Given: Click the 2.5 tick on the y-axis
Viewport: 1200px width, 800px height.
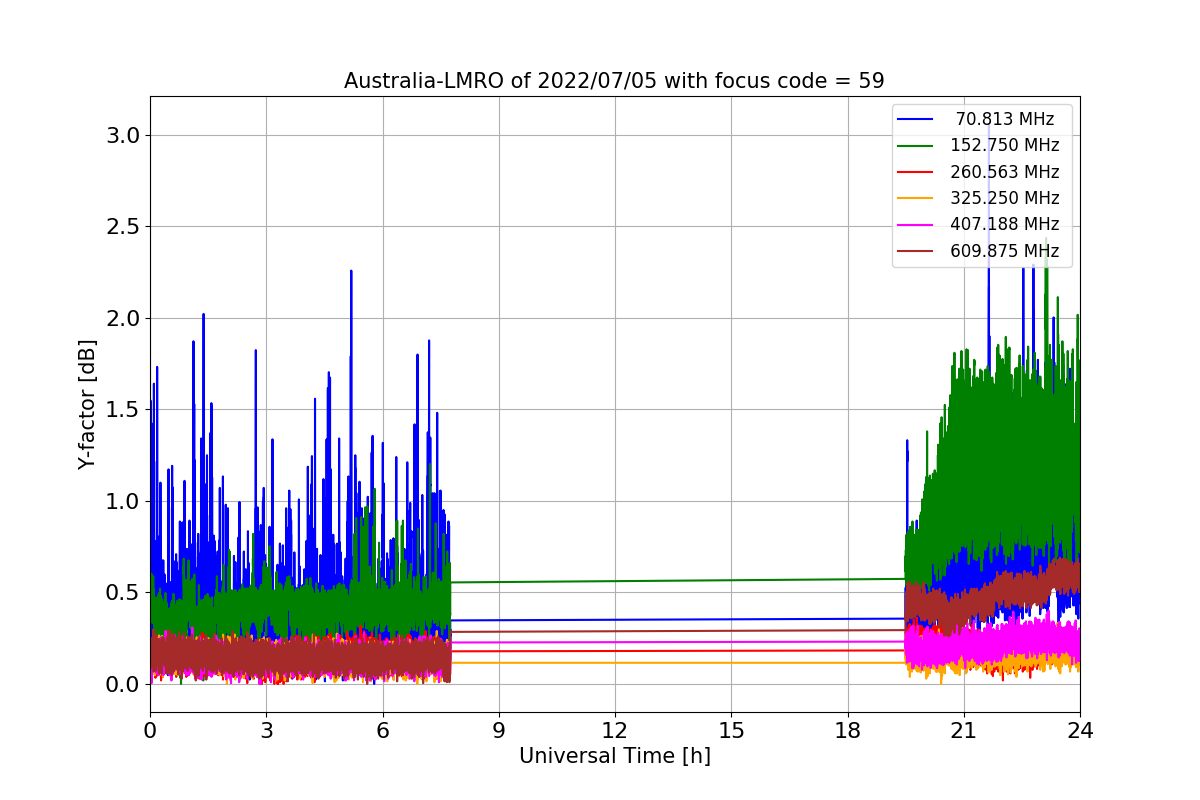Looking at the screenshot, I should 123,226.
